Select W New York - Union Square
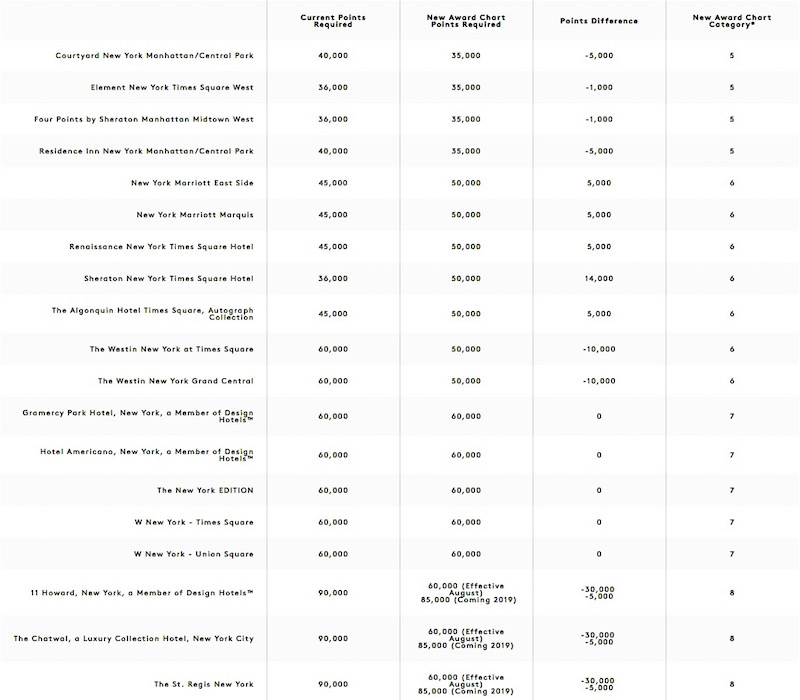 point(194,554)
